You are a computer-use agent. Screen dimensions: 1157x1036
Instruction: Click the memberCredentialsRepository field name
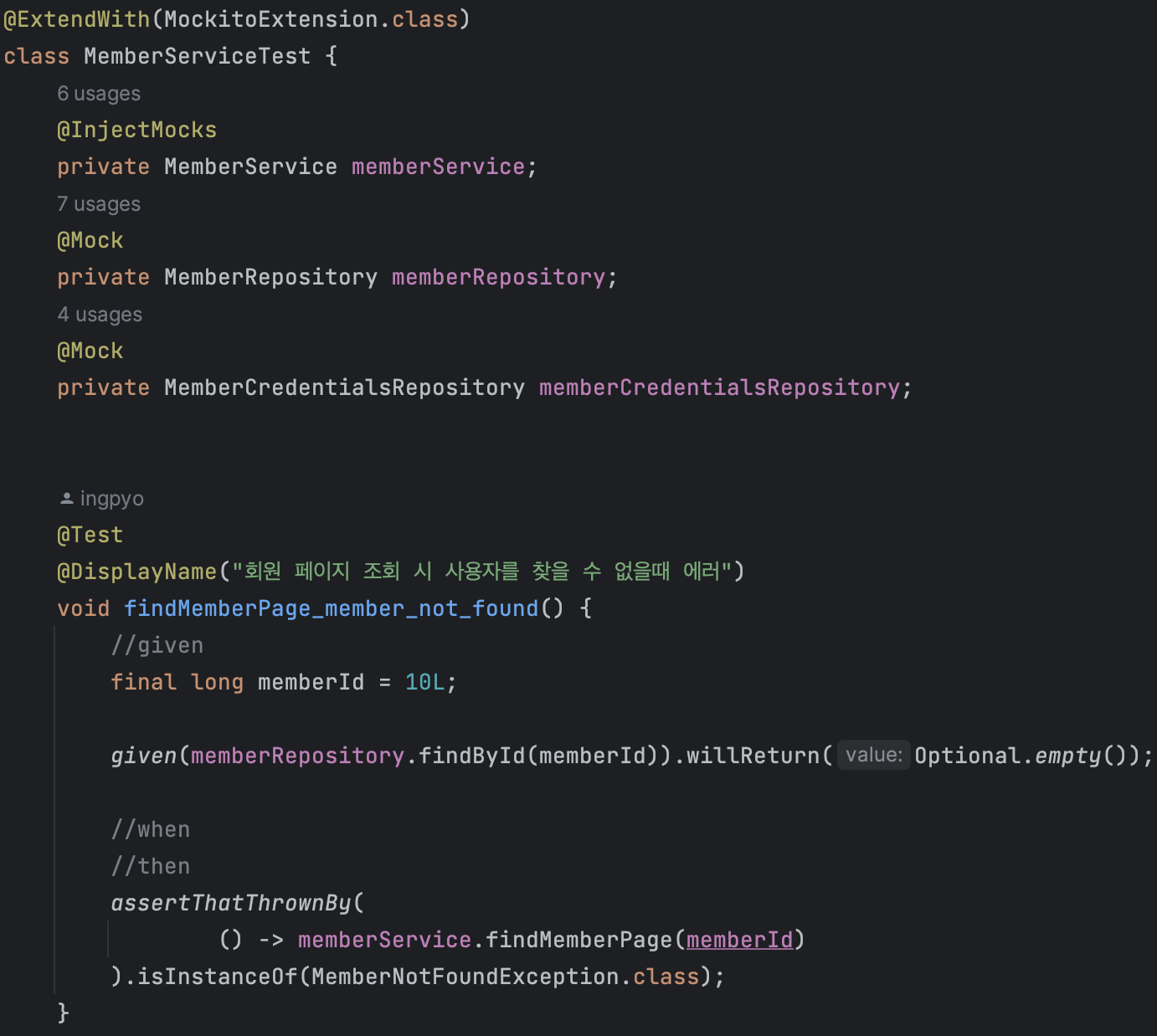tap(719, 387)
